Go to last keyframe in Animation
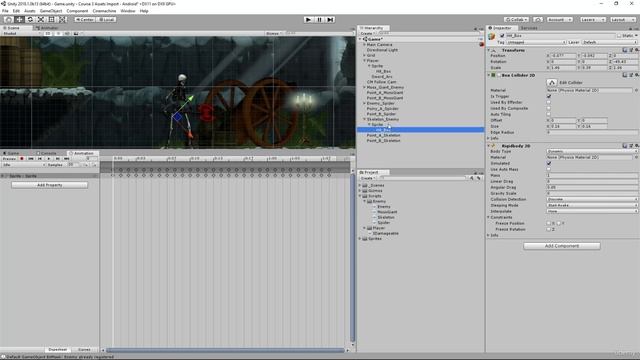 pyautogui.click(x=67, y=158)
